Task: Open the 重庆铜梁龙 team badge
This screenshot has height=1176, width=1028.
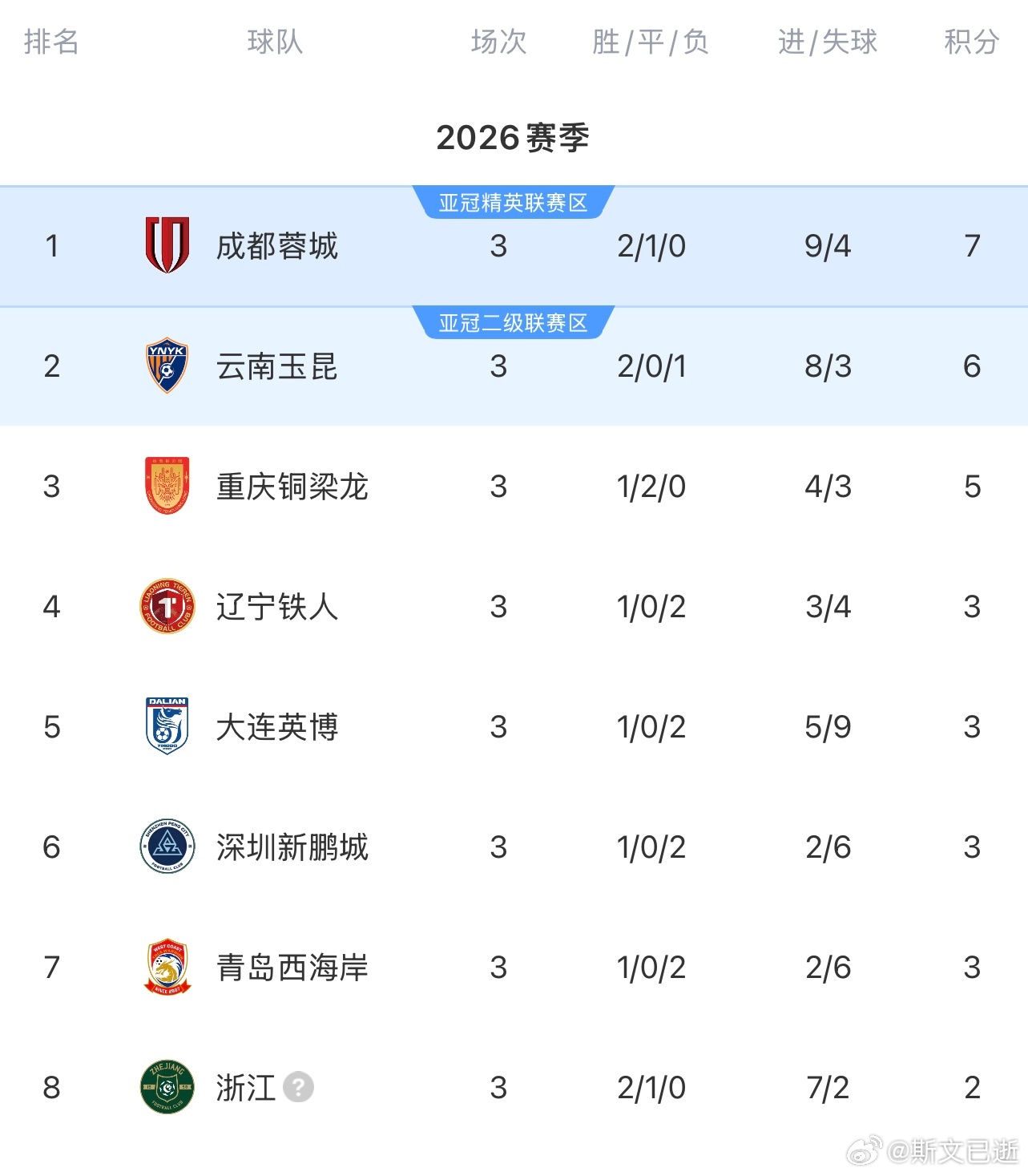Action: (166, 486)
